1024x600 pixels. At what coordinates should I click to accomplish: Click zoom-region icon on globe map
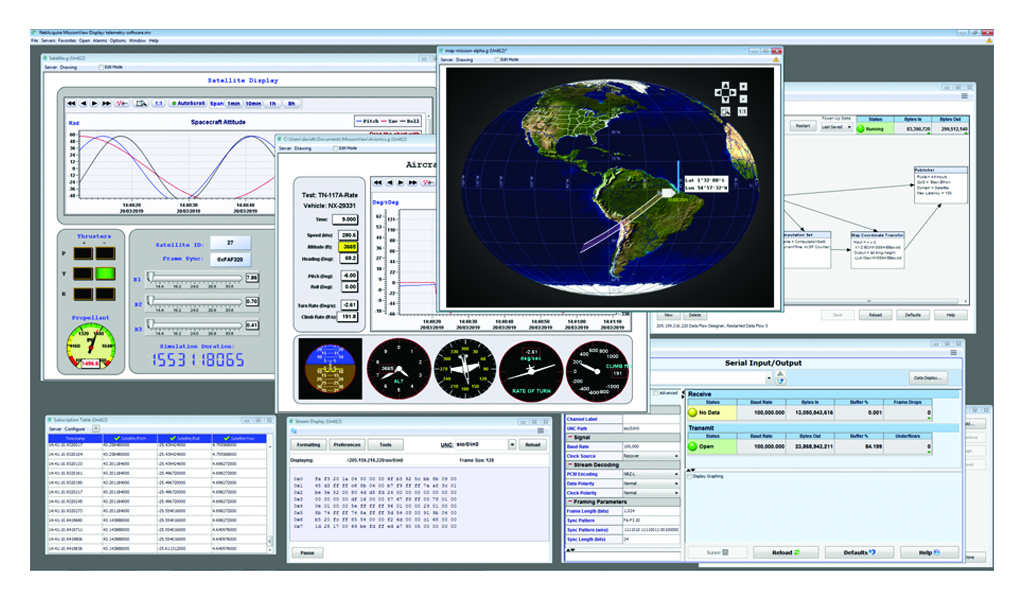tap(726, 112)
